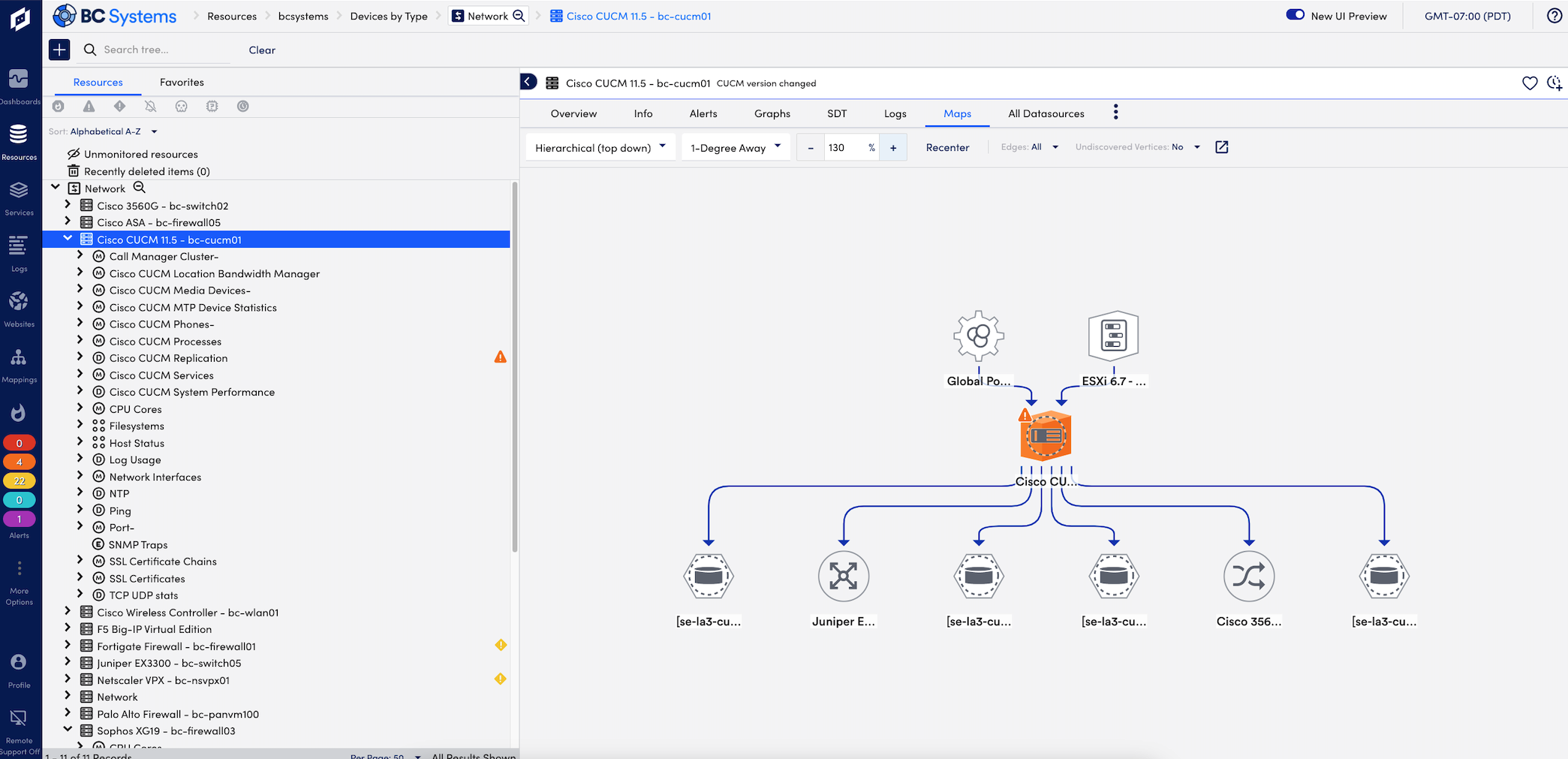Open the more tabs vertical dots menu

pos(1116,112)
